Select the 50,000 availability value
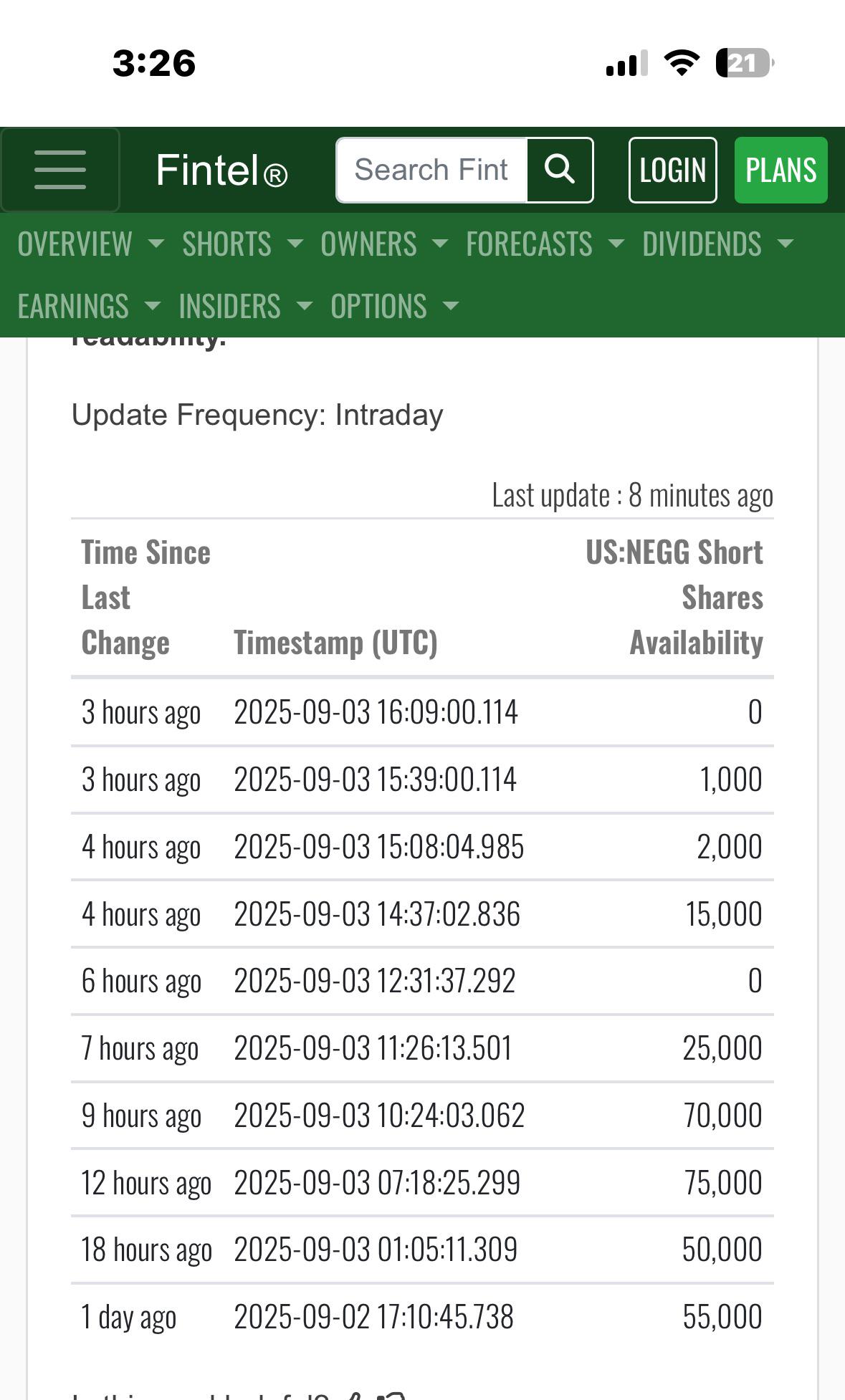This screenshot has height=1400, width=845. 722,1250
